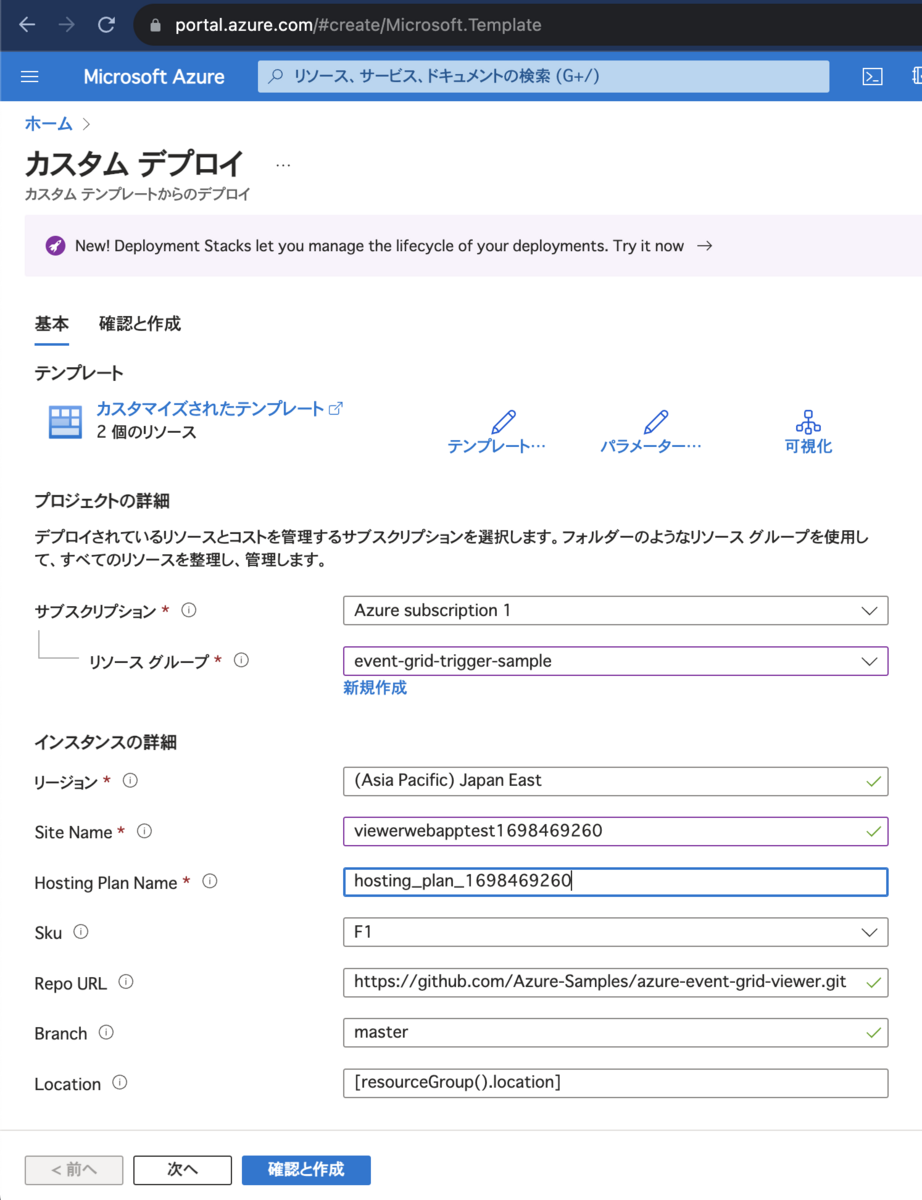Click the arrow after Try it now
The image size is (922, 1200).
coord(705,246)
